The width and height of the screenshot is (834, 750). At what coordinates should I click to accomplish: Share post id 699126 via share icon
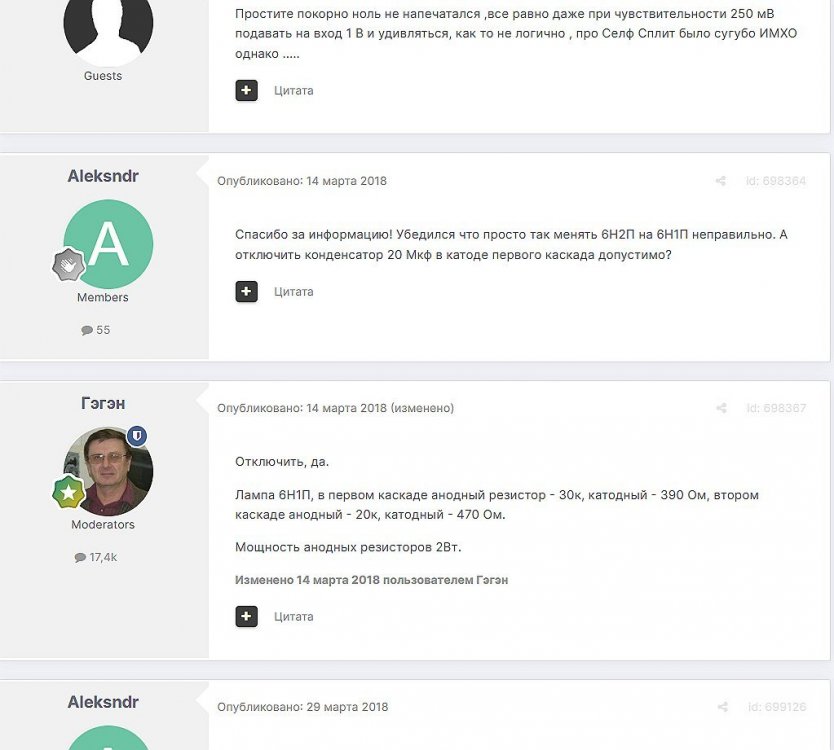coord(722,707)
